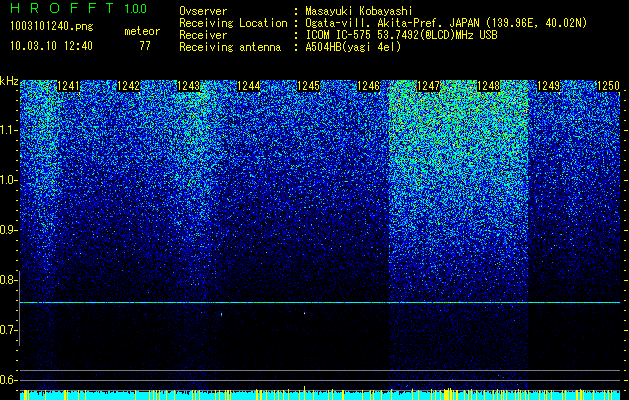
Task: Click the 1242 time marker
Action: 129,86
